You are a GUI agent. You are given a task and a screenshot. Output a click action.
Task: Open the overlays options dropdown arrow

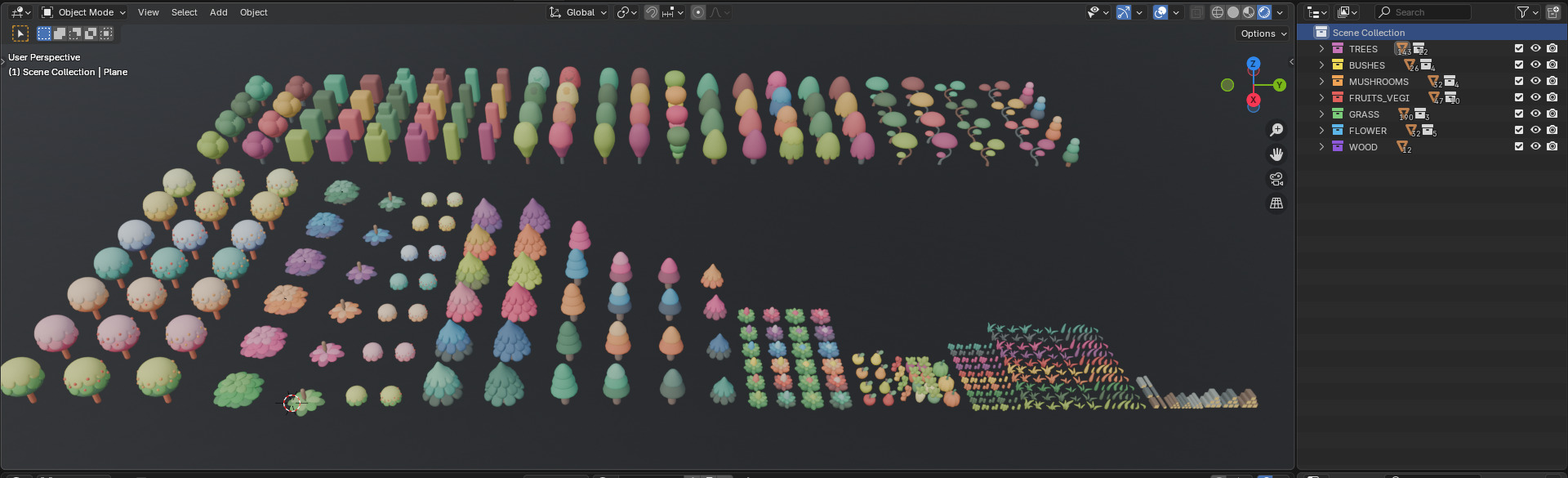click(1176, 12)
